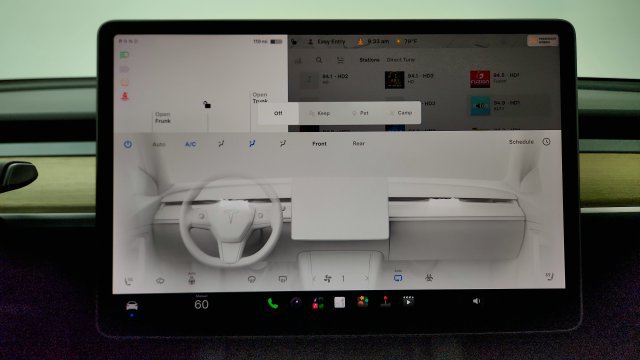The height and width of the screenshot is (360, 640).
Task: Open Frunk
Action: click(x=162, y=118)
